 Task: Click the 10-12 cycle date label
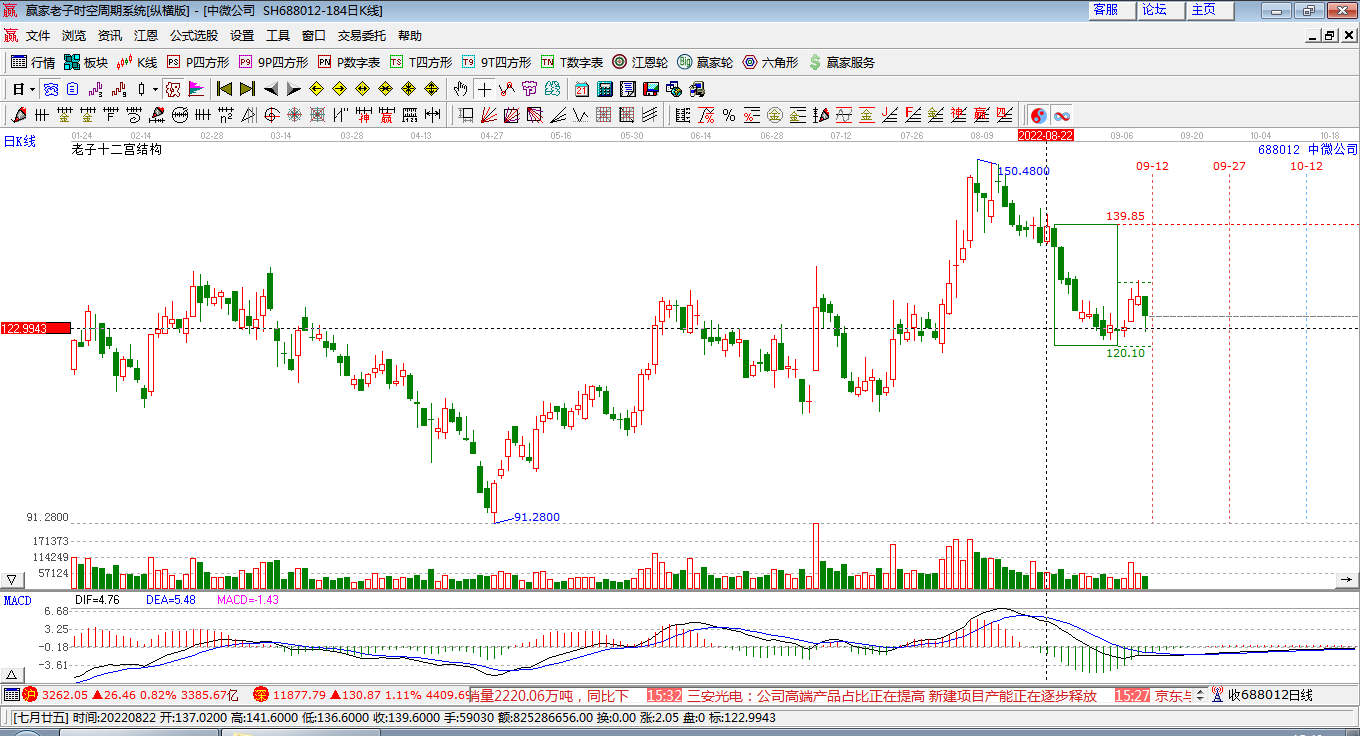(1306, 166)
